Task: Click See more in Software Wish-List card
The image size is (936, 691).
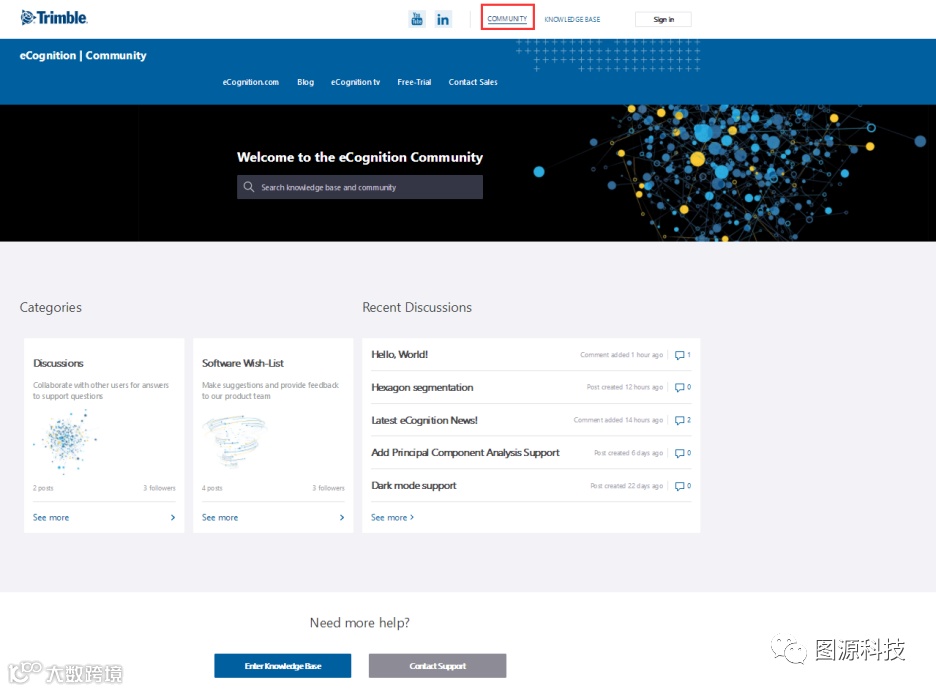Action: click(220, 517)
